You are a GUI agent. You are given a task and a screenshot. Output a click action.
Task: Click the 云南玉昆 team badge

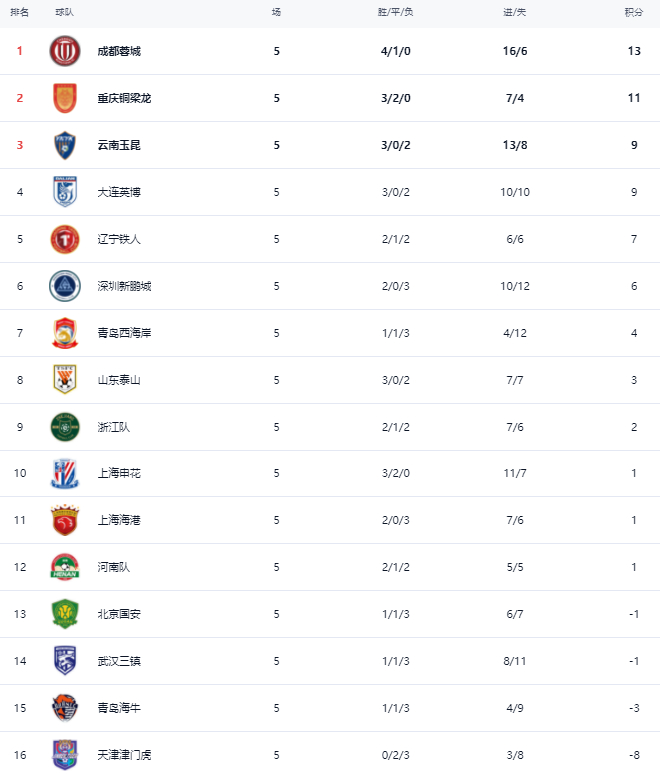65,145
